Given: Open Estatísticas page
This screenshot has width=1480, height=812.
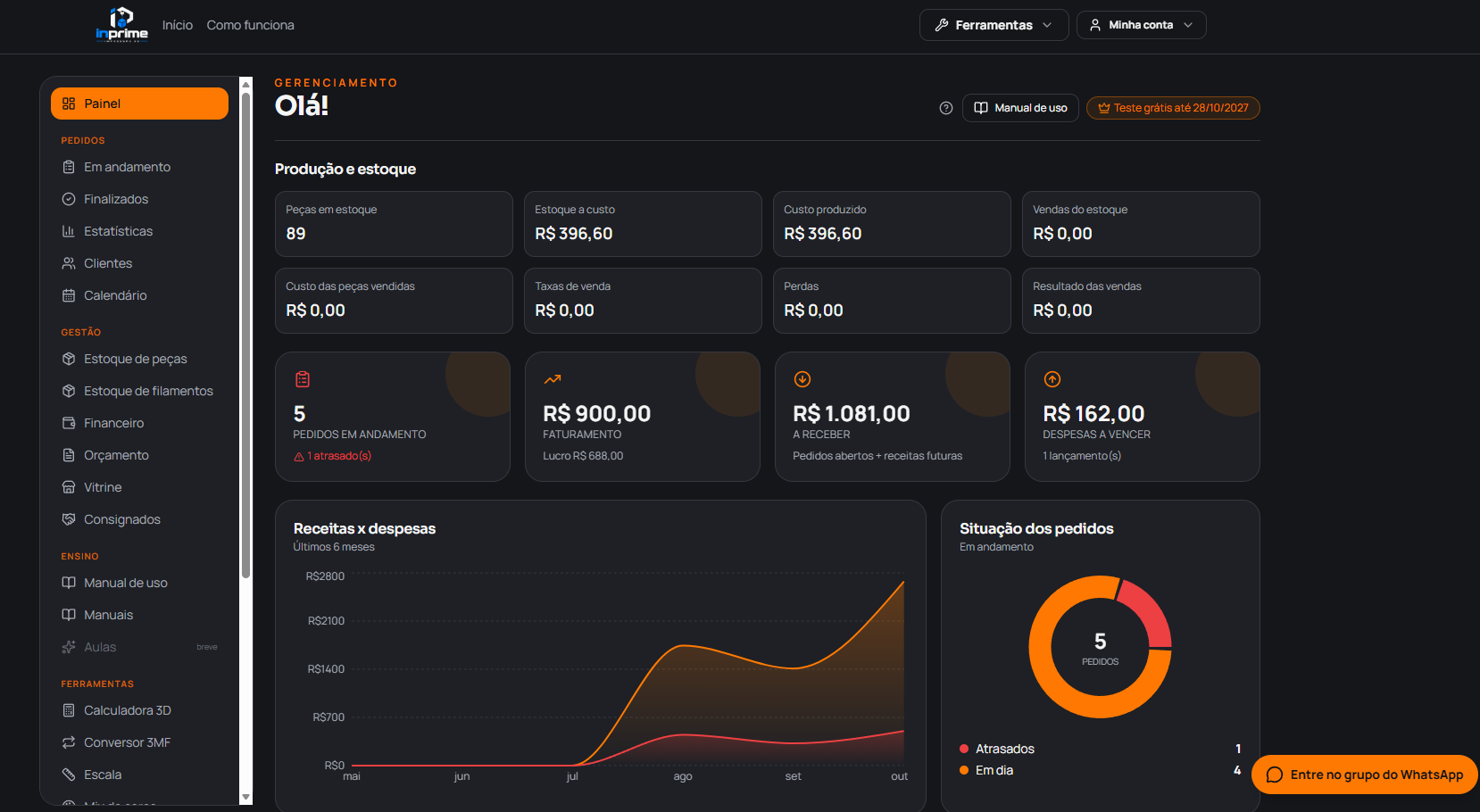Looking at the screenshot, I should pos(139,231).
